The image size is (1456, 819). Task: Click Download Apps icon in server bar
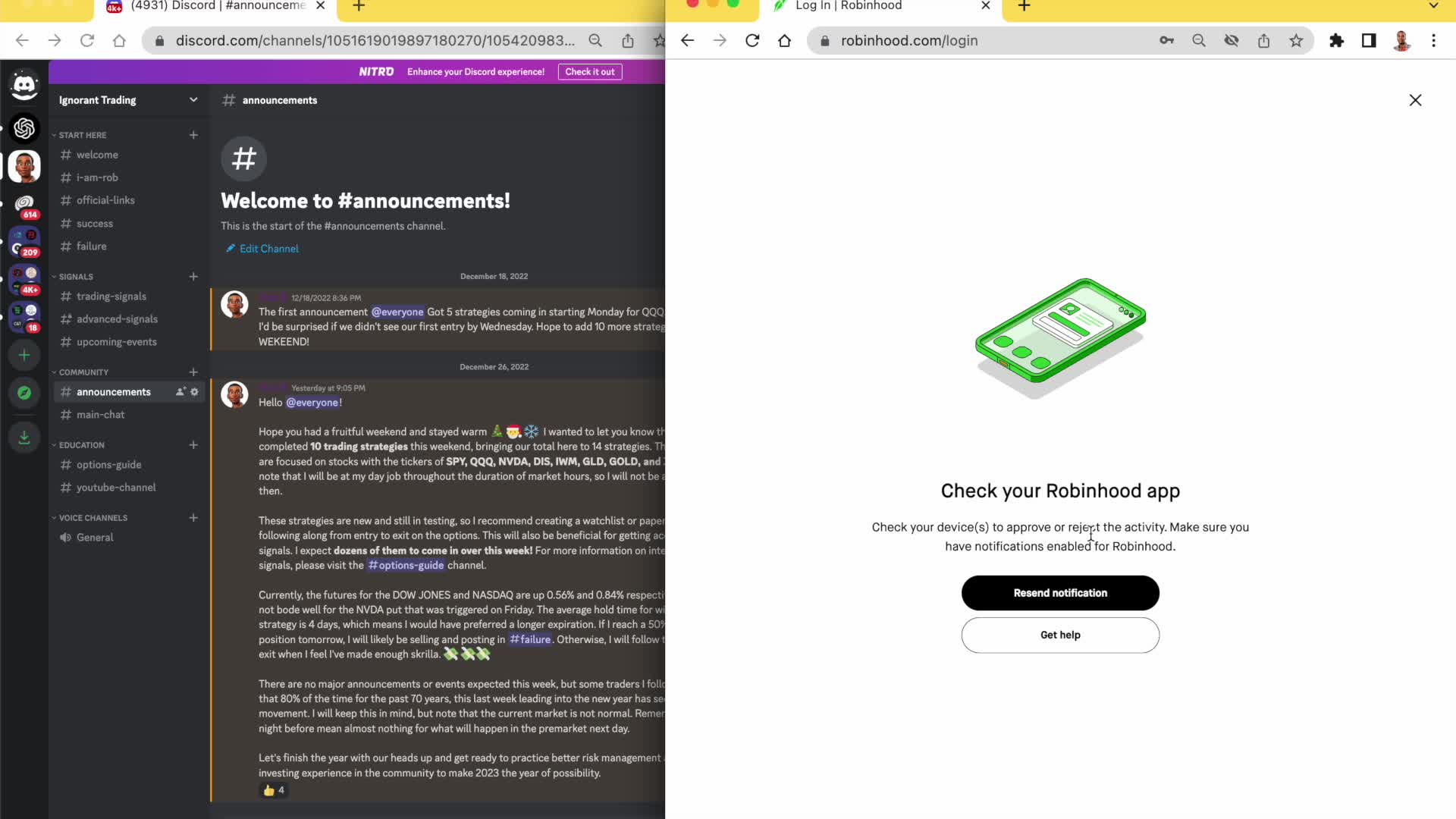click(24, 438)
